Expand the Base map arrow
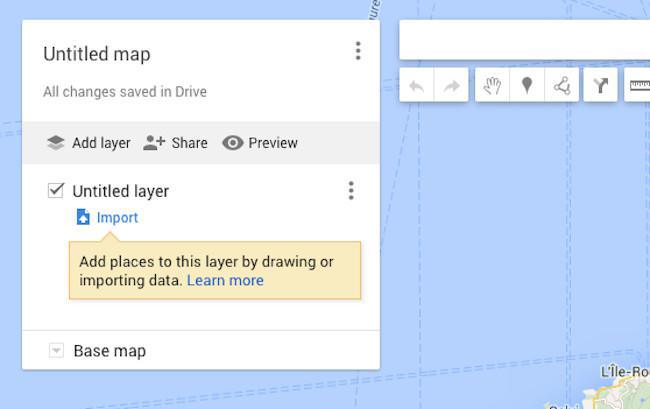 pos(56,350)
